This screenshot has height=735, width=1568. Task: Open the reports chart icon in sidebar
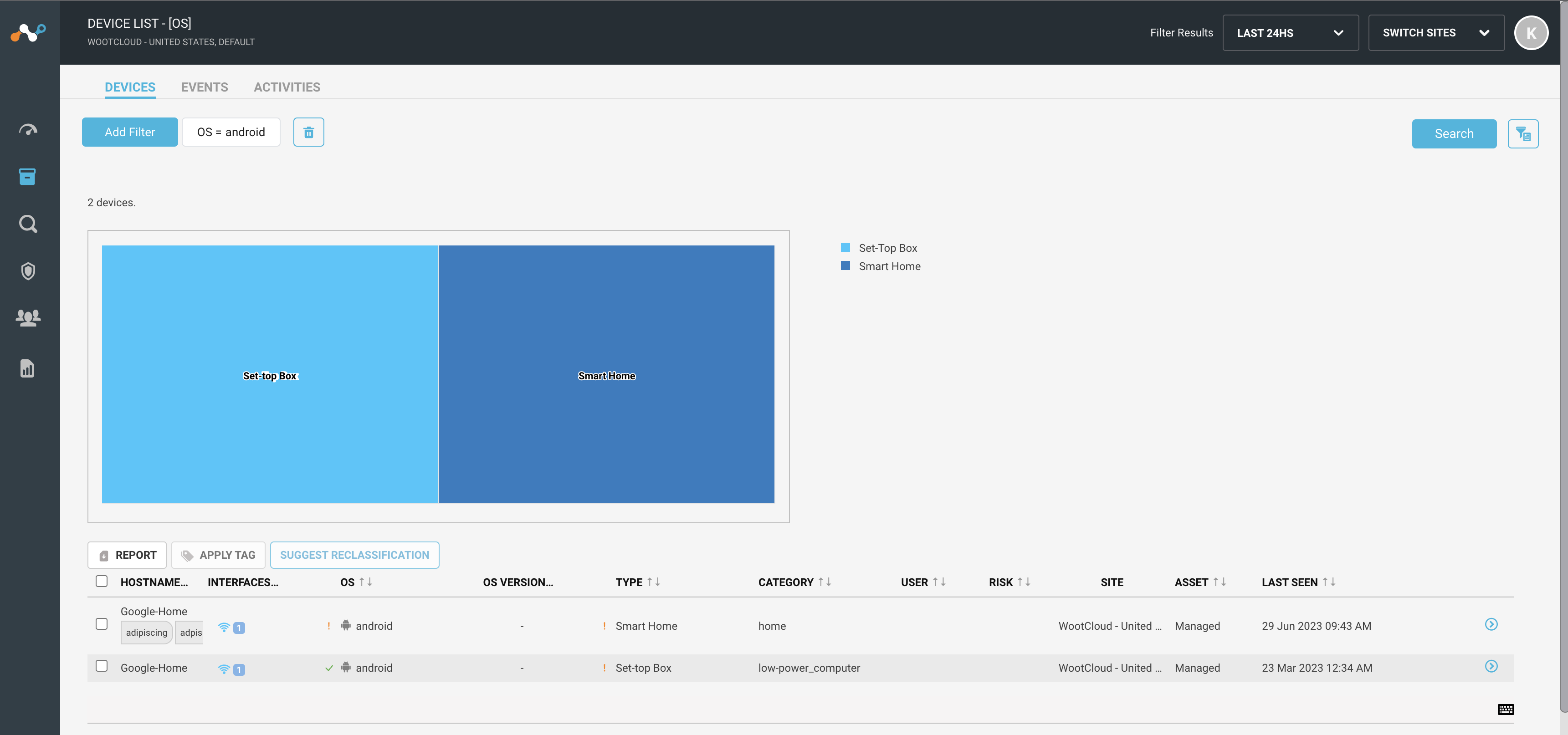pyautogui.click(x=28, y=368)
